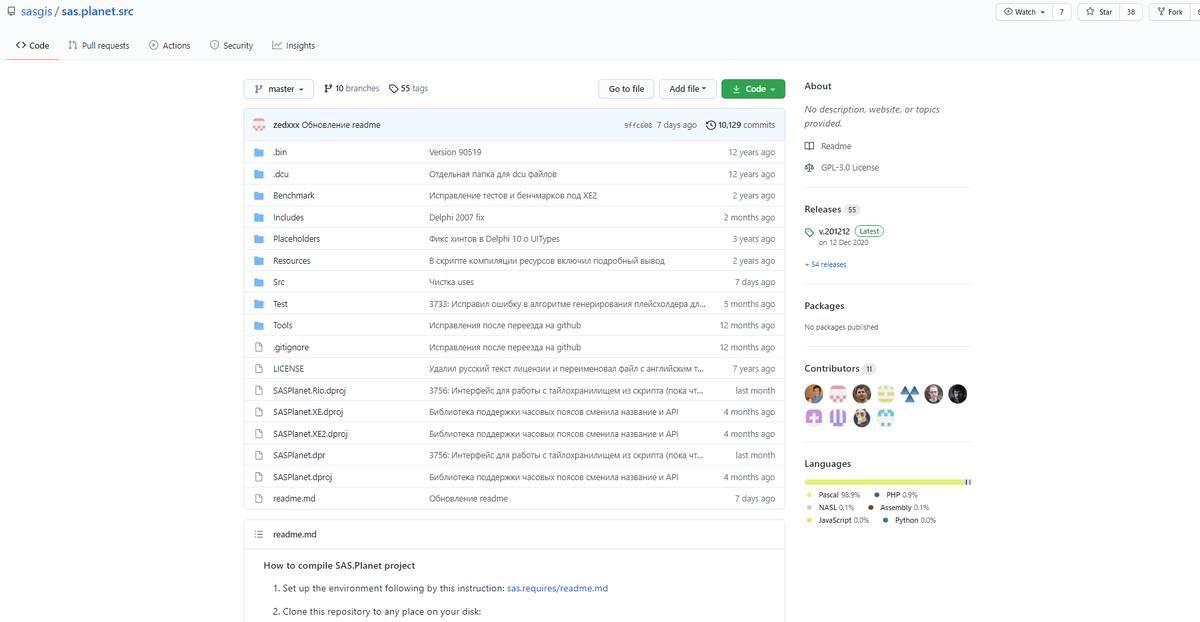Open the first contributor avatar
Image resolution: width=1200 pixels, height=622 pixels.
tap(814, 394)
